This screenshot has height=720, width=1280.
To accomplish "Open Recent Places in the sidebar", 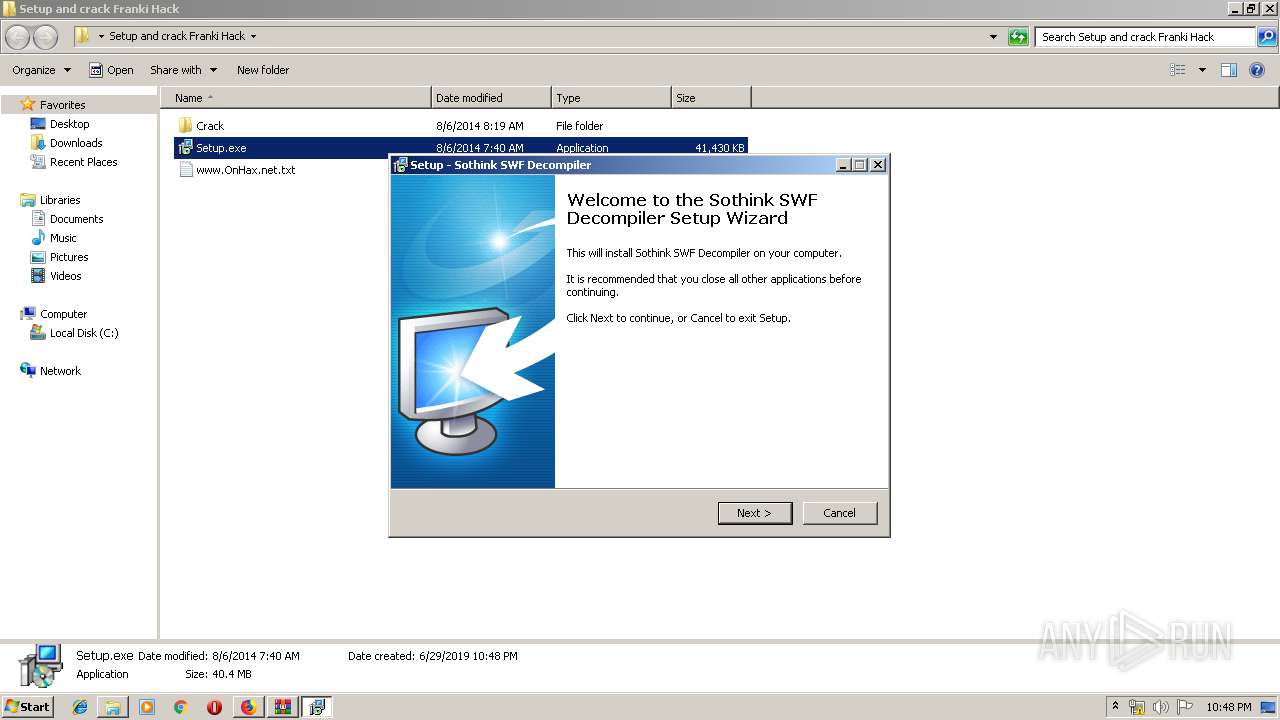I will click(x=83, y=162).
